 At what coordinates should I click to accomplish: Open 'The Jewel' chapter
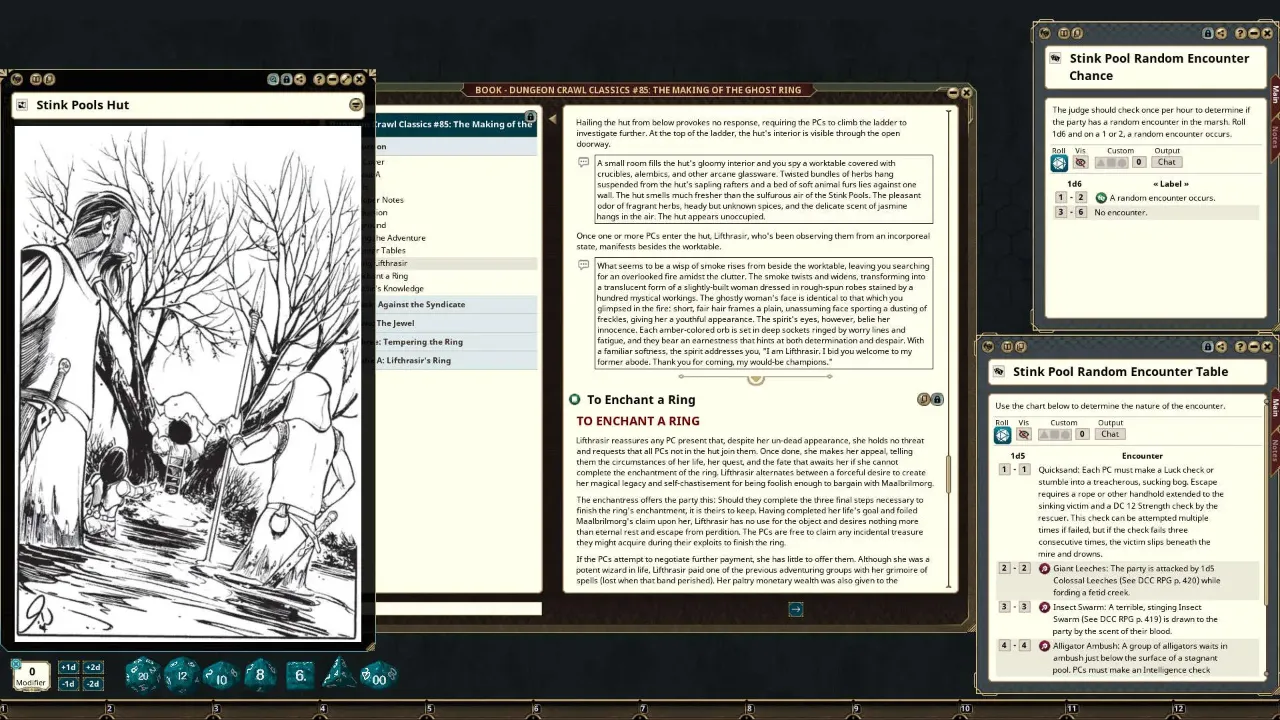(x=456, y=323)
